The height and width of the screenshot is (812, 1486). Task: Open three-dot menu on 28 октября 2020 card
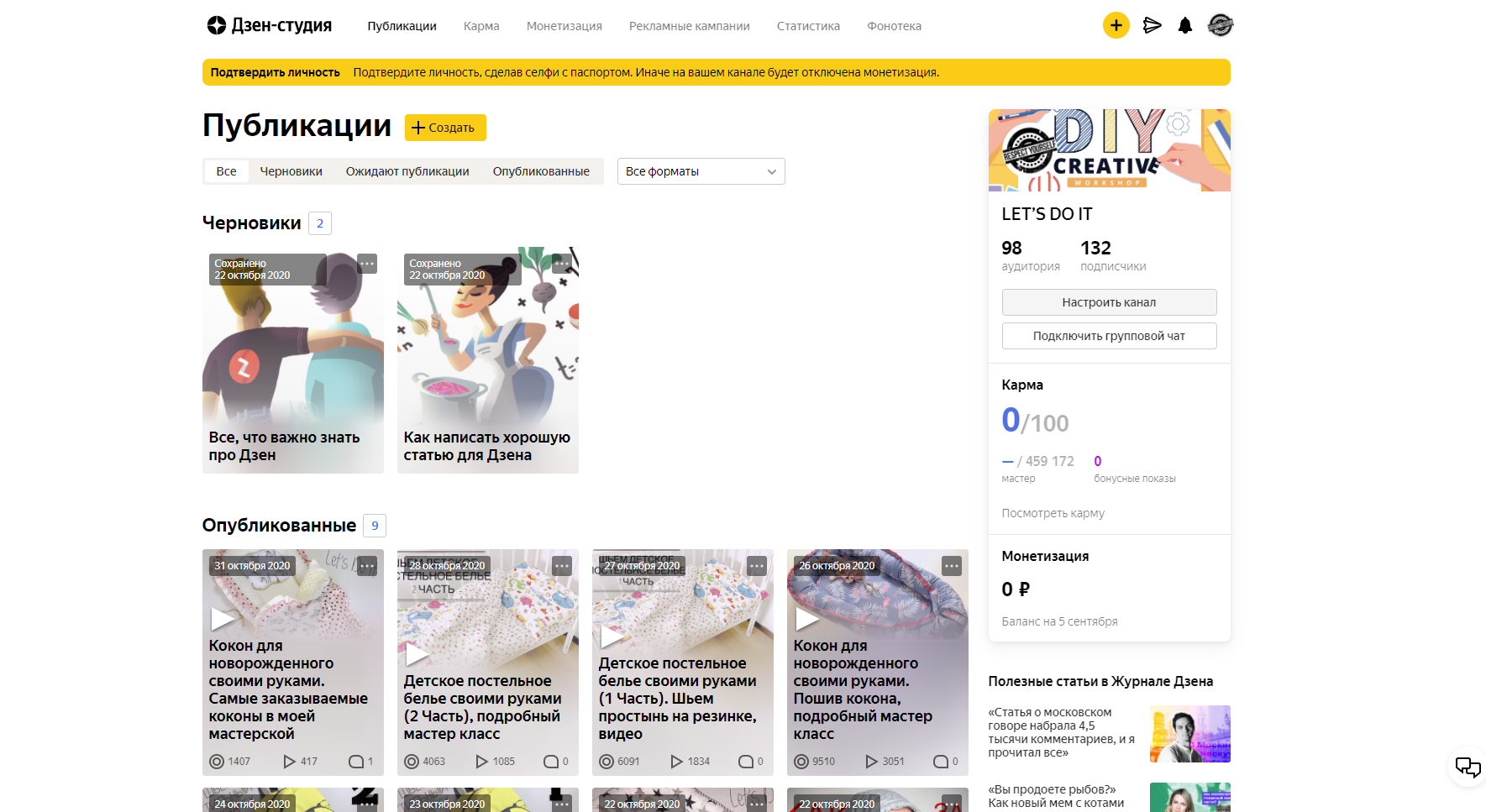pos(562,566)
